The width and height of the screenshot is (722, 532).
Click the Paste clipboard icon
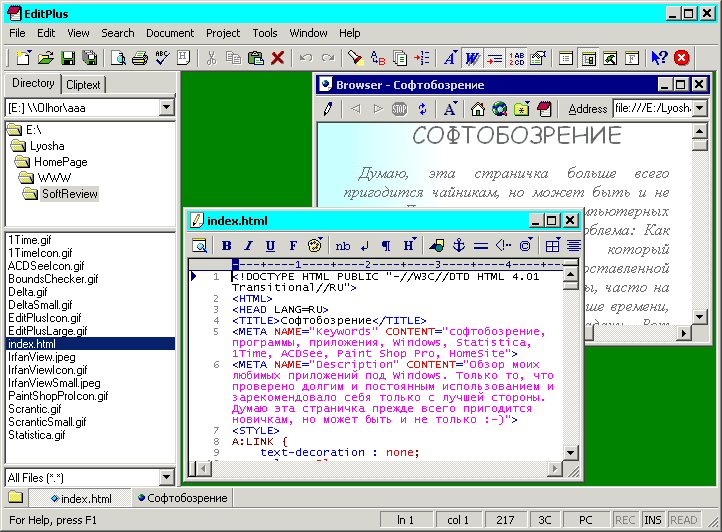pyautogui.click(x=256, y=58)
